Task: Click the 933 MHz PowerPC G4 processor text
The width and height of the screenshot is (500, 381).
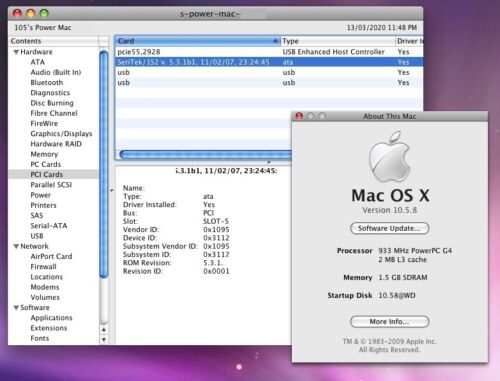Action: click(415, 251)
